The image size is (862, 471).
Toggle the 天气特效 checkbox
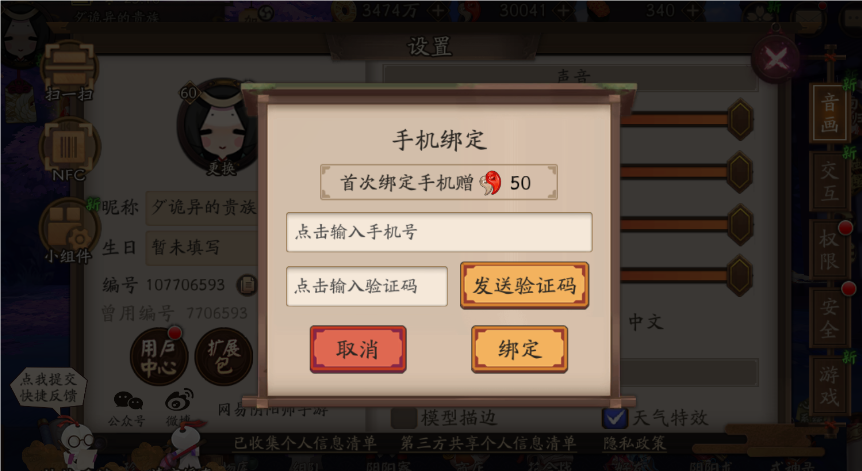(615, 418)
